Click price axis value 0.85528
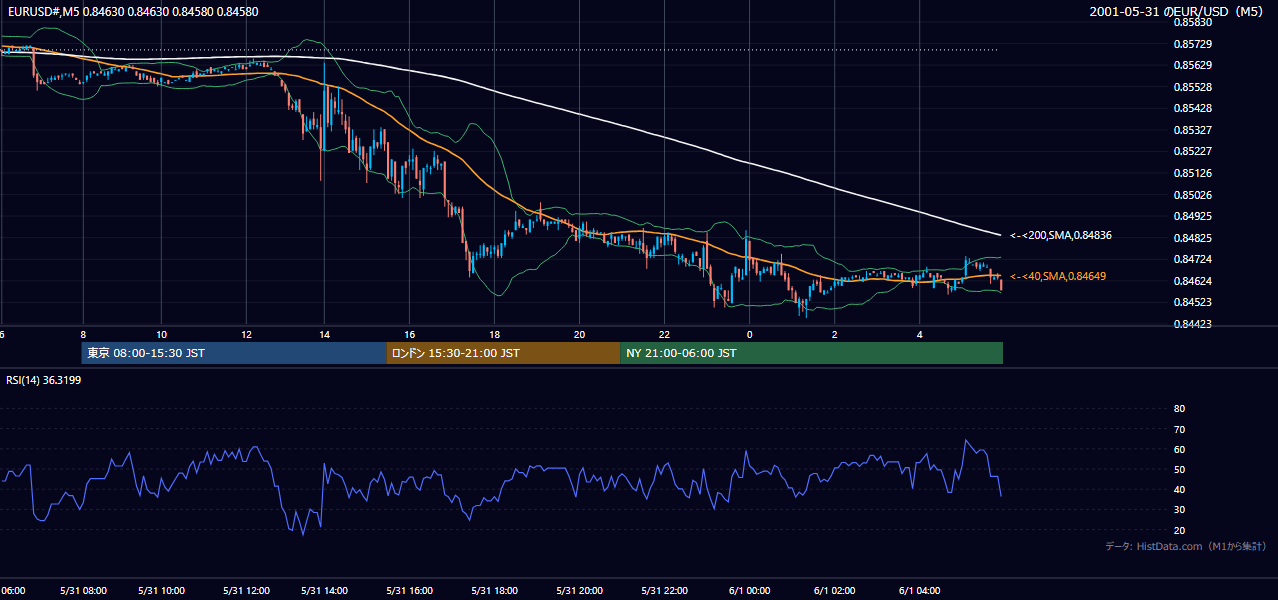 [1192, 87]
